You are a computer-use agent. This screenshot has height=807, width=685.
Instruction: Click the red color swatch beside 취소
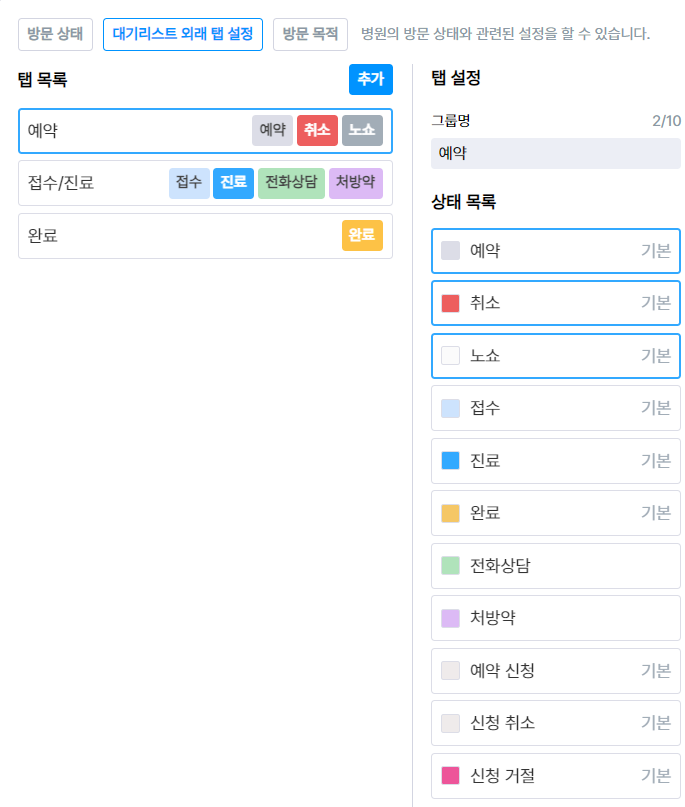click(450, 303)
